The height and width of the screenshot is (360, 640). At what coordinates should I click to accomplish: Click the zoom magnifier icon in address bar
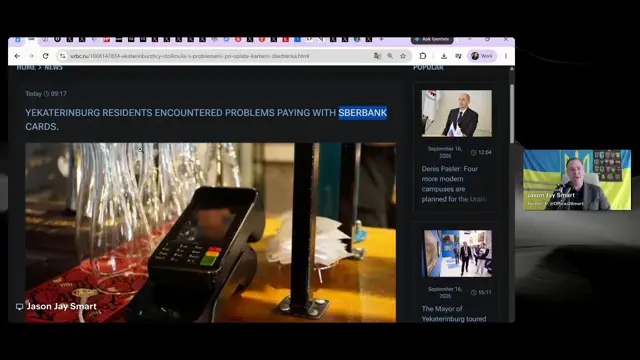pos(390,56)
